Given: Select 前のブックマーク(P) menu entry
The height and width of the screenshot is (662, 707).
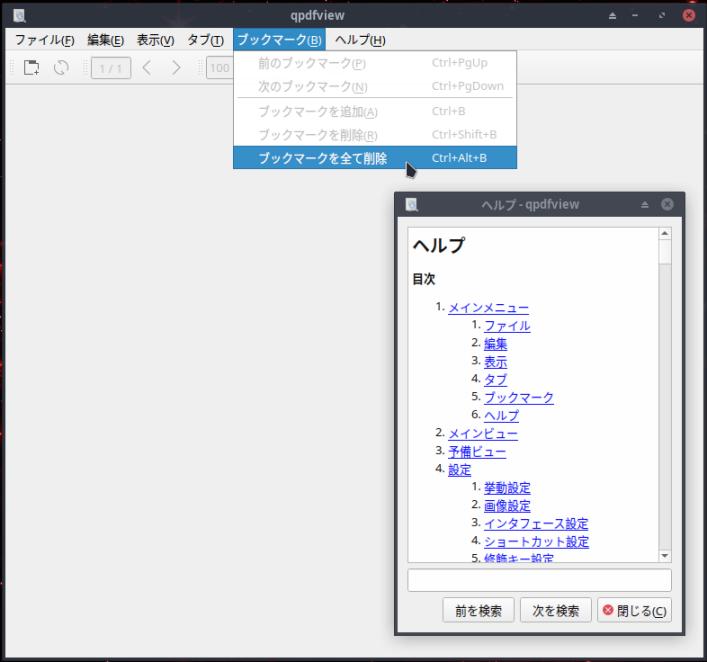Looking at the screenshot, I should click(x=375, y=63).
